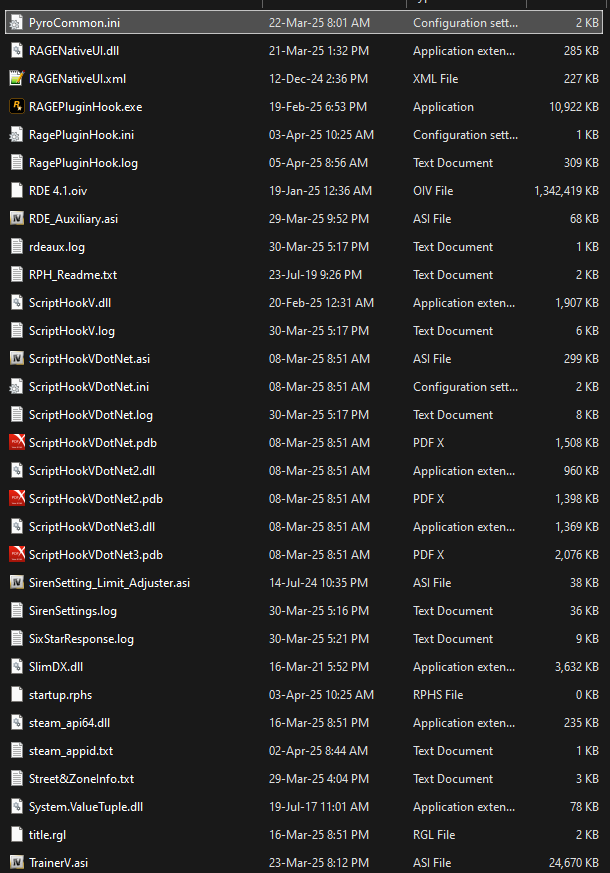Select the file name PyroCommon.ini
Image resolution: width=610 pixels, height=873 pixels.
[74, 23]
